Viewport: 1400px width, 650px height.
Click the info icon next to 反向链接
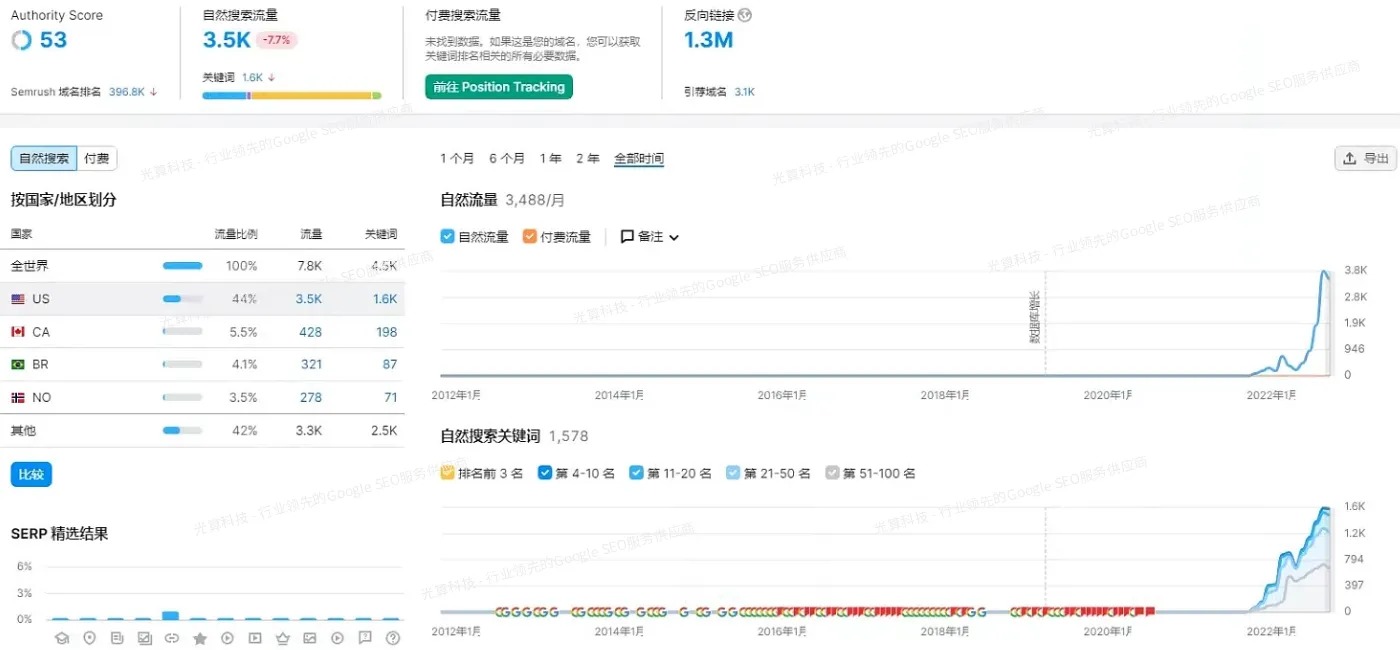(x=744, y=15)
